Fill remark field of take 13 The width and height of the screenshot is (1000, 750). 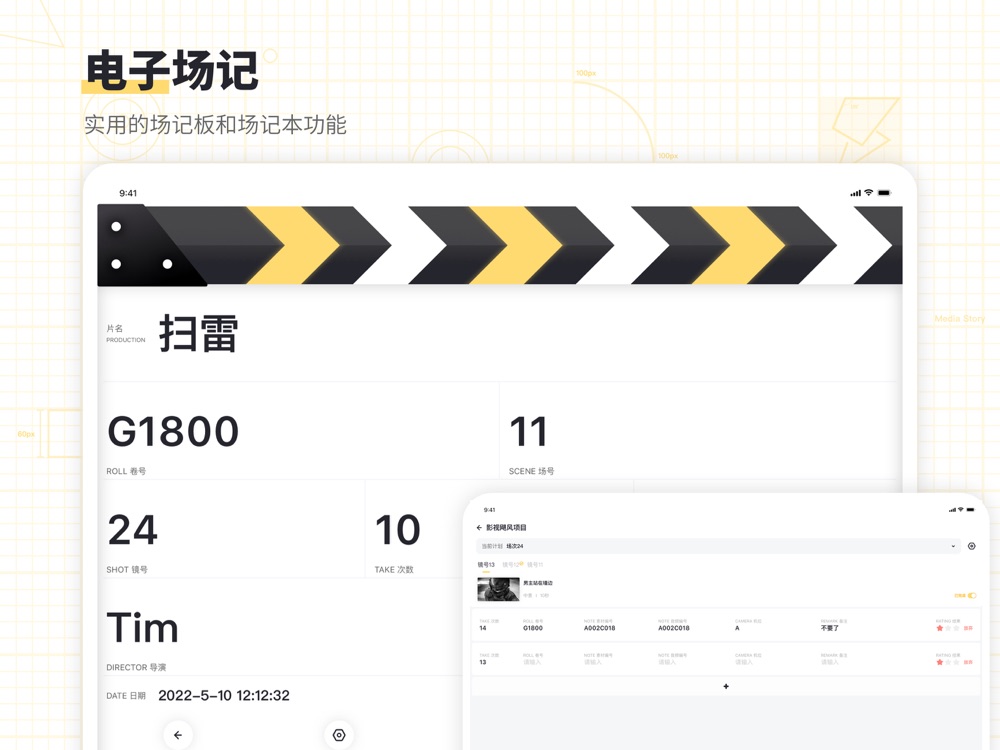coord(830,662)
